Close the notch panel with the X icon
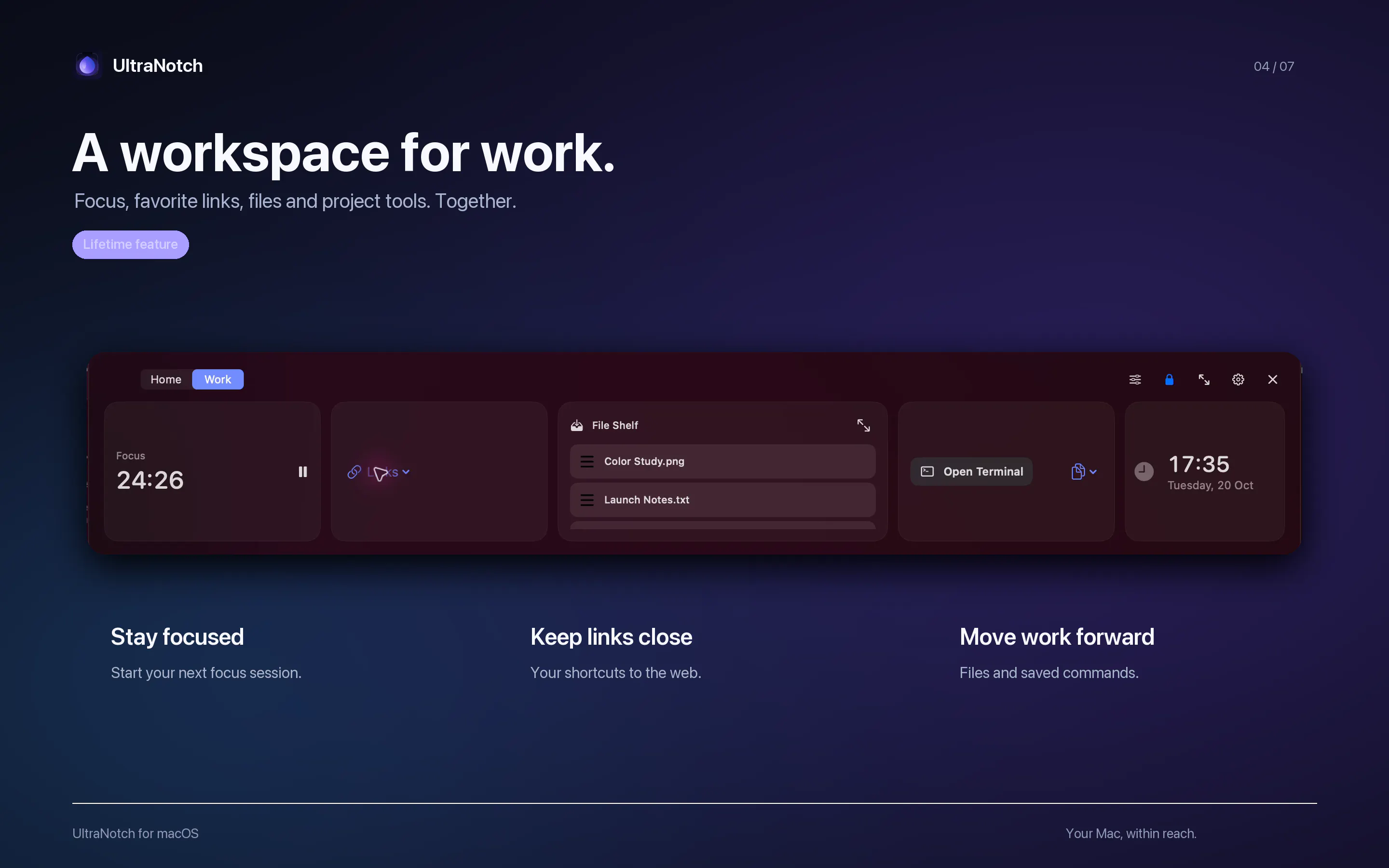The height and width of the screenshot is (868, 1389). (x=1272, y=380)
